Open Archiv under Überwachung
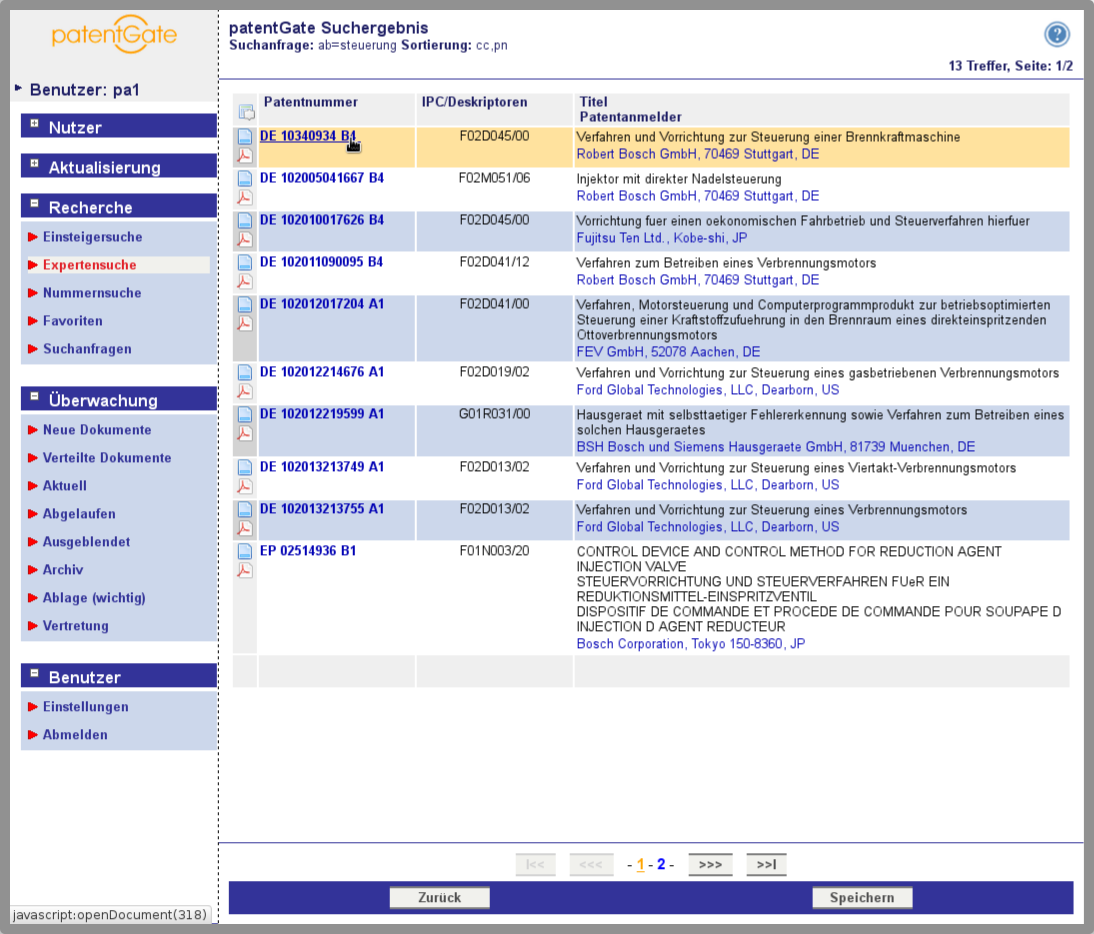Image resolution: width=1094 pixels, height=934 pixels. tap(63, 570)
